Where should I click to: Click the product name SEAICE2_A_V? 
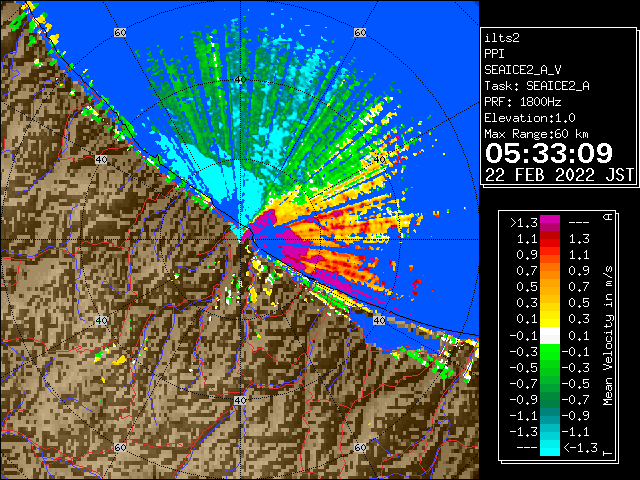pos(523,70)
